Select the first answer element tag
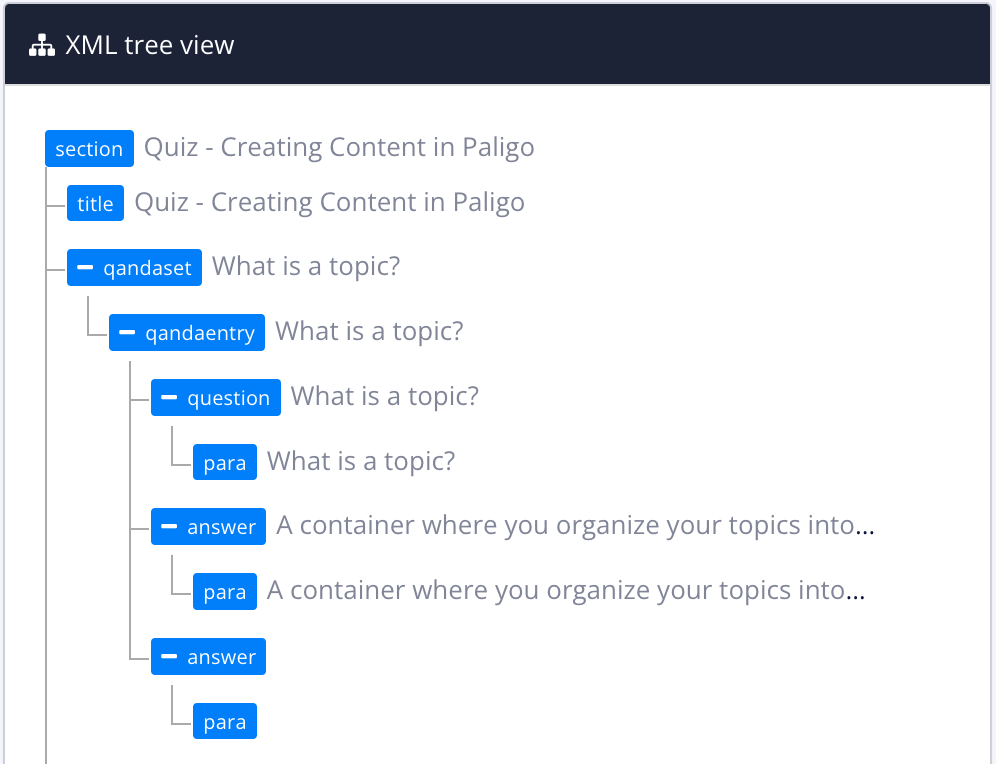996x764 pixels. 220,526
